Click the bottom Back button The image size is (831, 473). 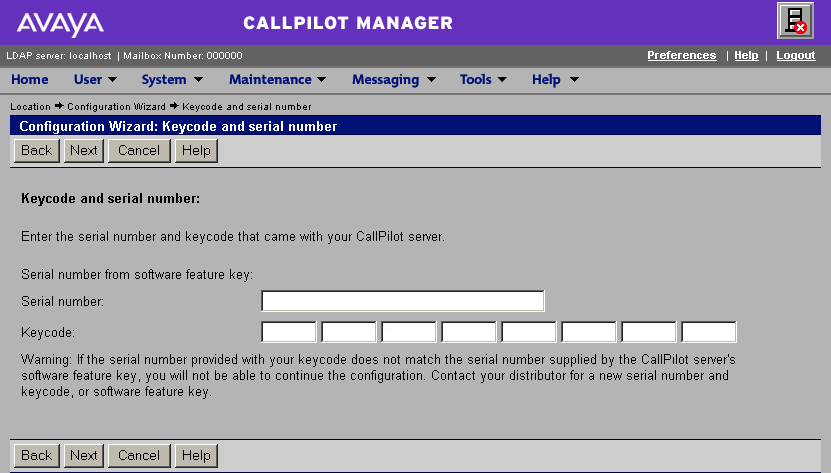37,456
